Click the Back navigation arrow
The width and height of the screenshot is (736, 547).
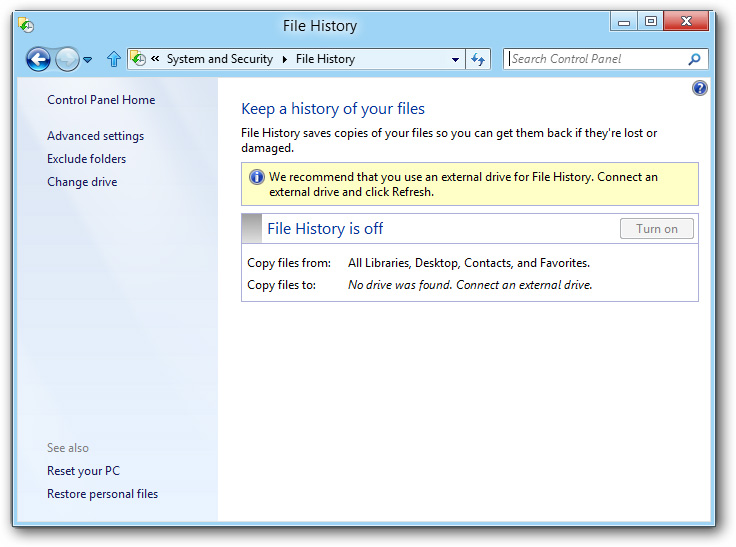click(38, 60)
